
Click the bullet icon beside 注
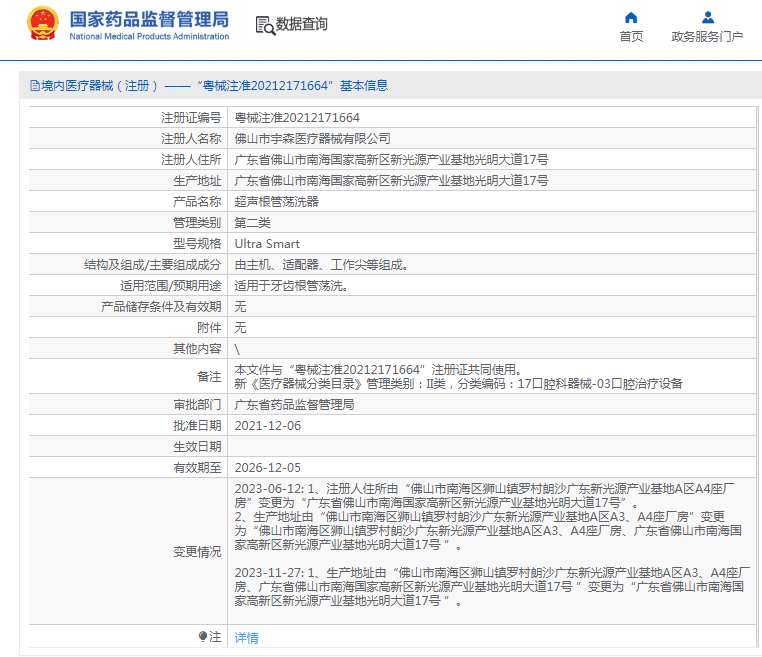pos(203,636)
